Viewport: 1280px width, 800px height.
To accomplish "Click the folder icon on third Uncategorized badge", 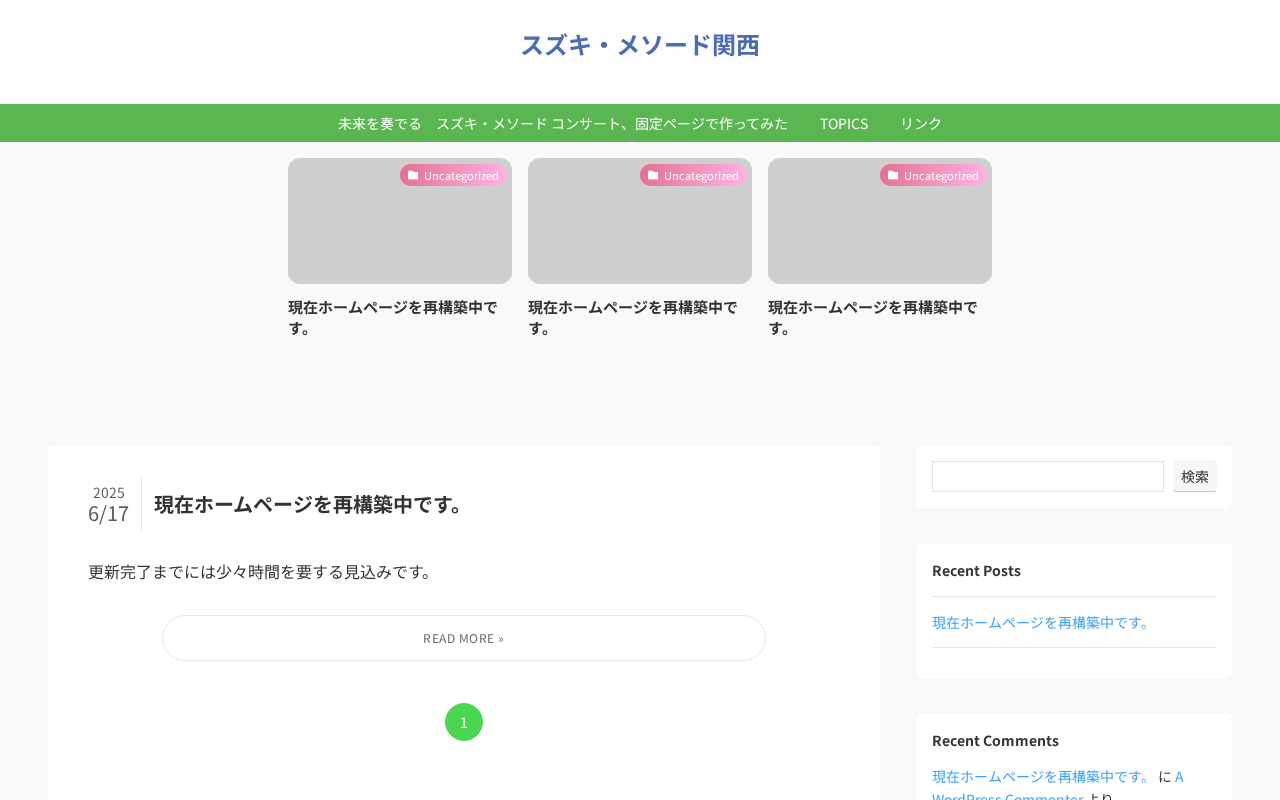I will pos(893,175).
